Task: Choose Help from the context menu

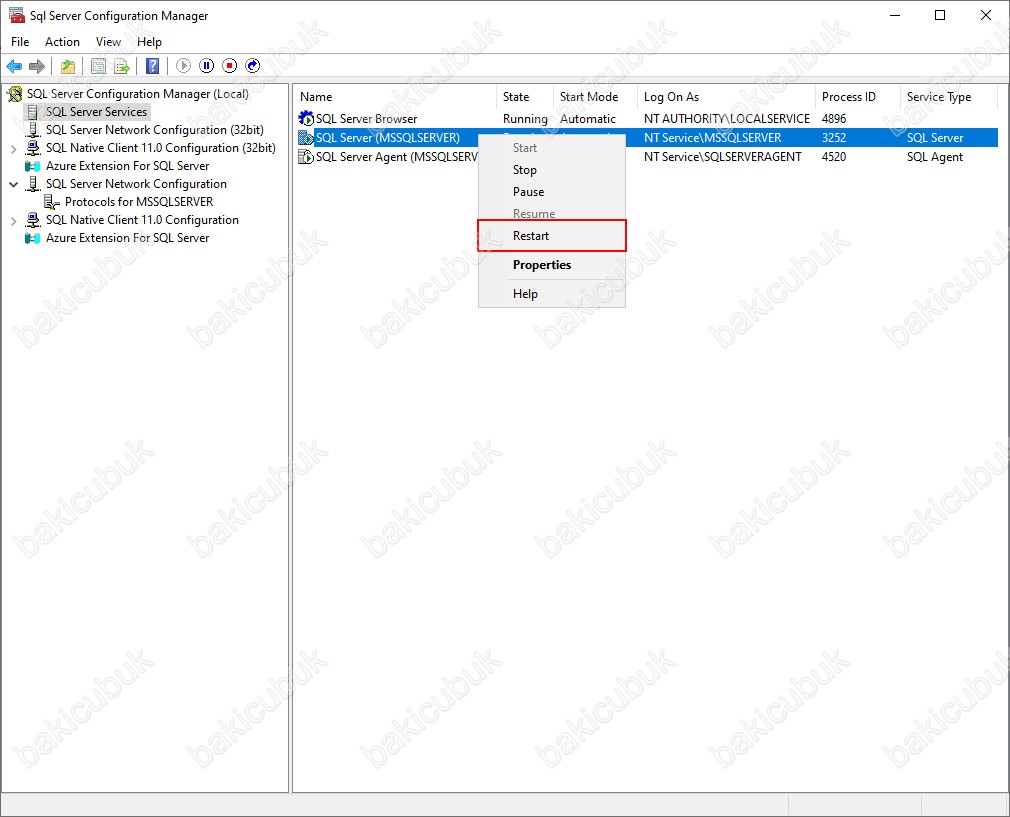Action: pos(551,294)
